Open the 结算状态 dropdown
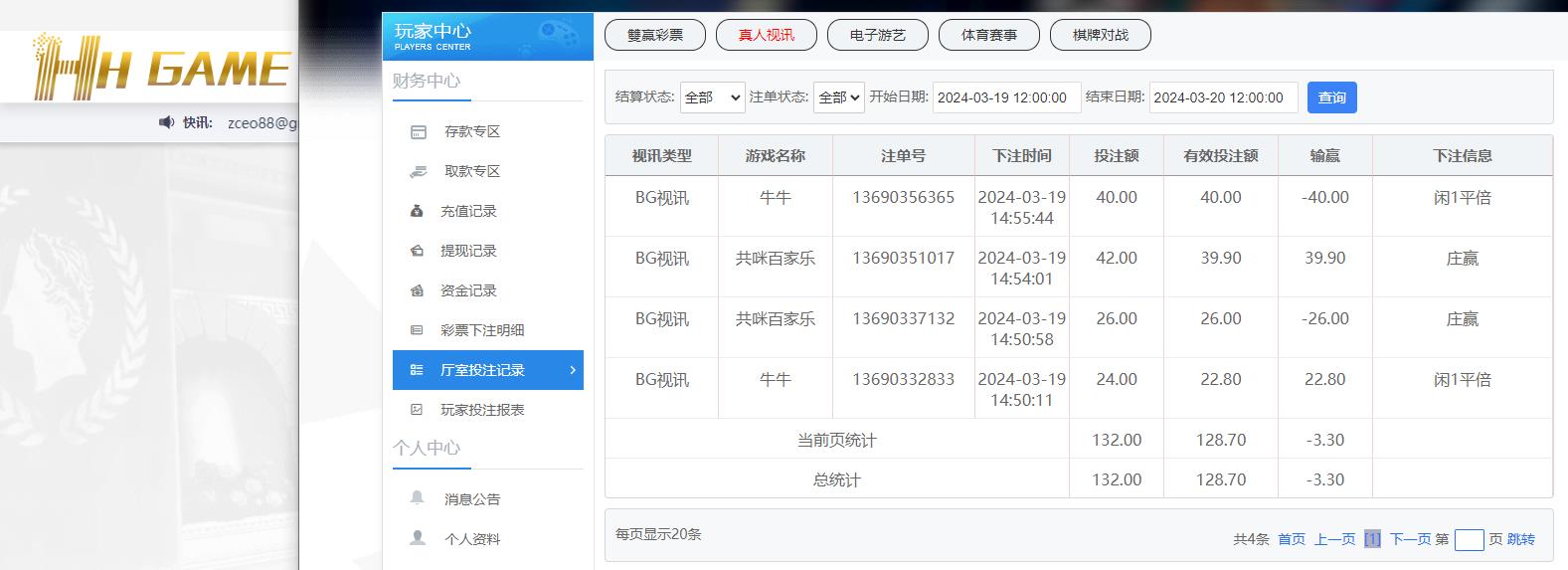 [712, 97]
